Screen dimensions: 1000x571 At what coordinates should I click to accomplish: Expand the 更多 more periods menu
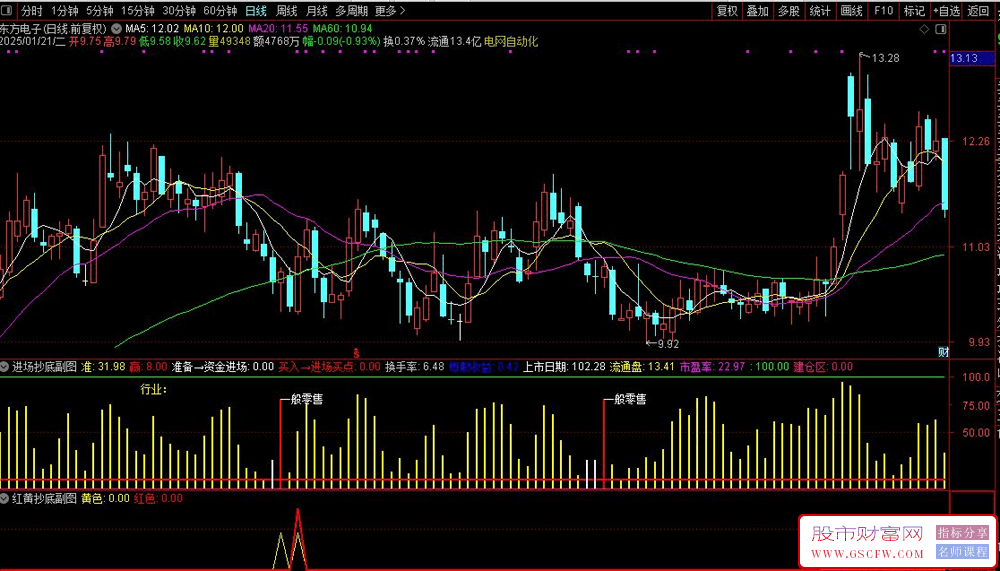[x=390, y=11]
